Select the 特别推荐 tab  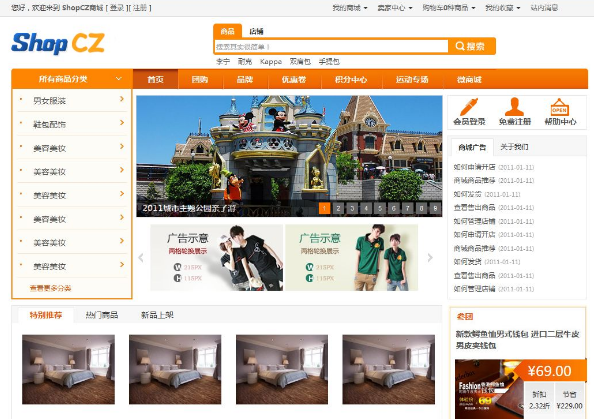tap(46, 315)
